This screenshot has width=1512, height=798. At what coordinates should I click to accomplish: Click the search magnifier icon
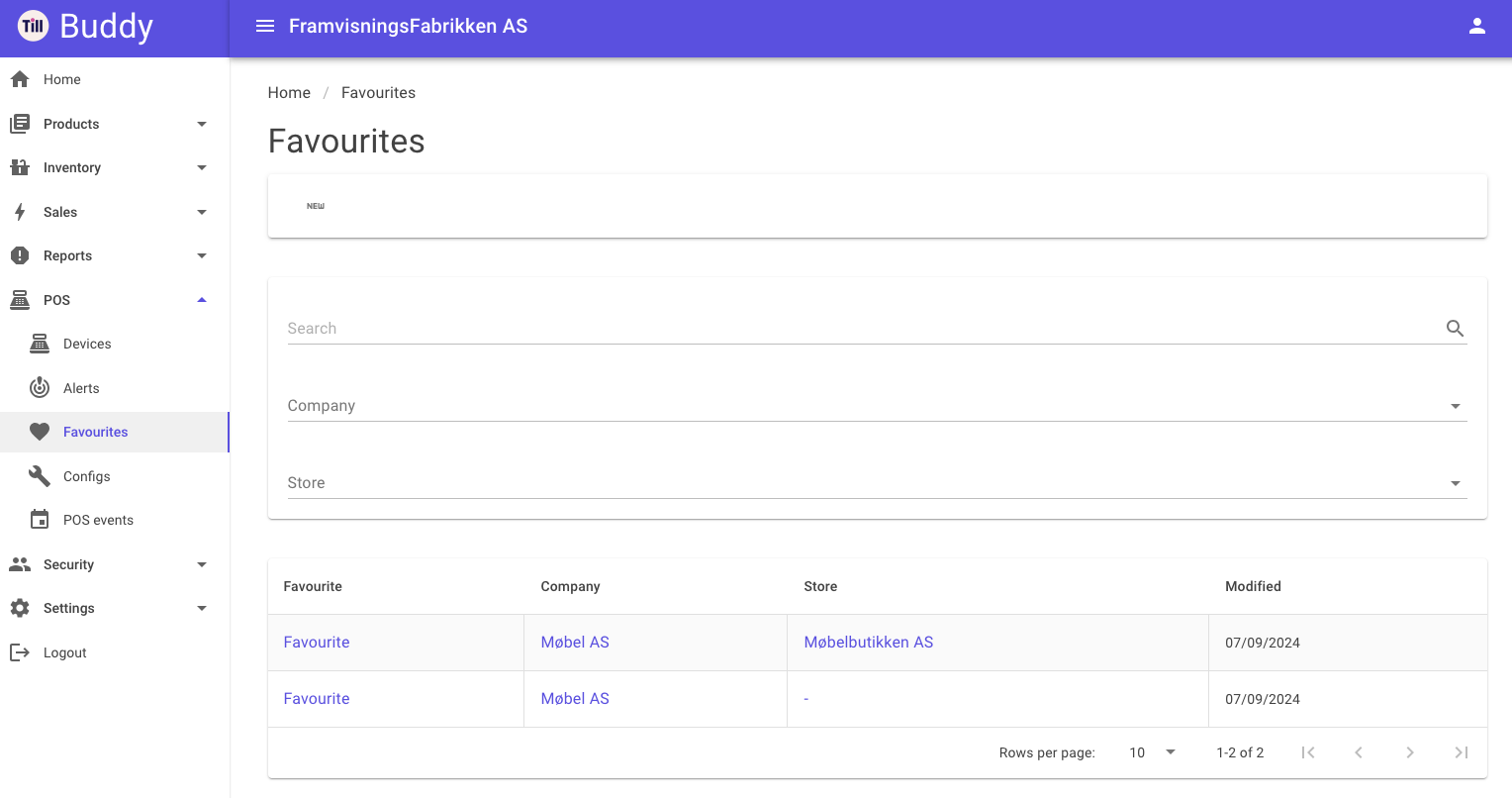pos(1455,329)
